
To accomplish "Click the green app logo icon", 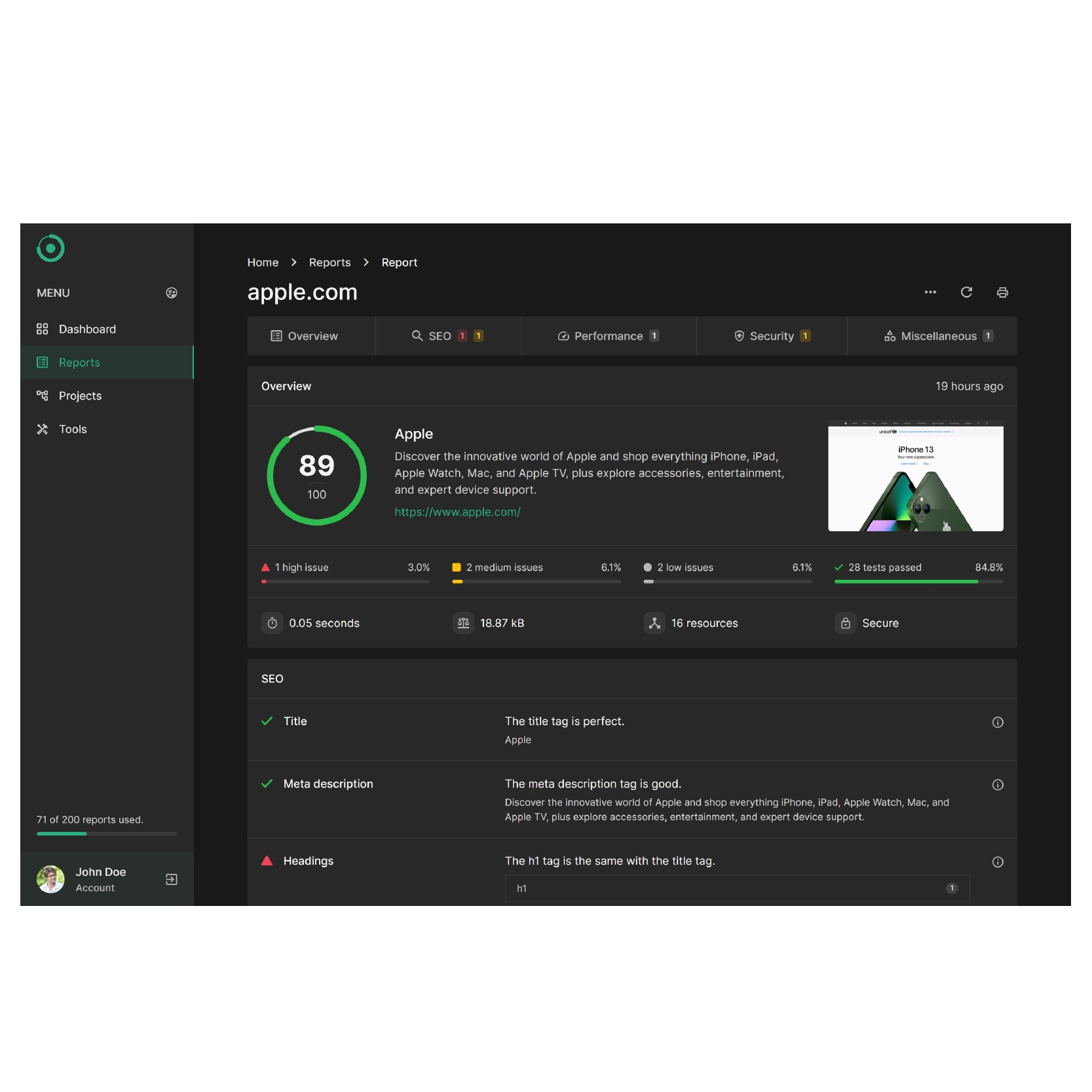I will tap(50, 248).
